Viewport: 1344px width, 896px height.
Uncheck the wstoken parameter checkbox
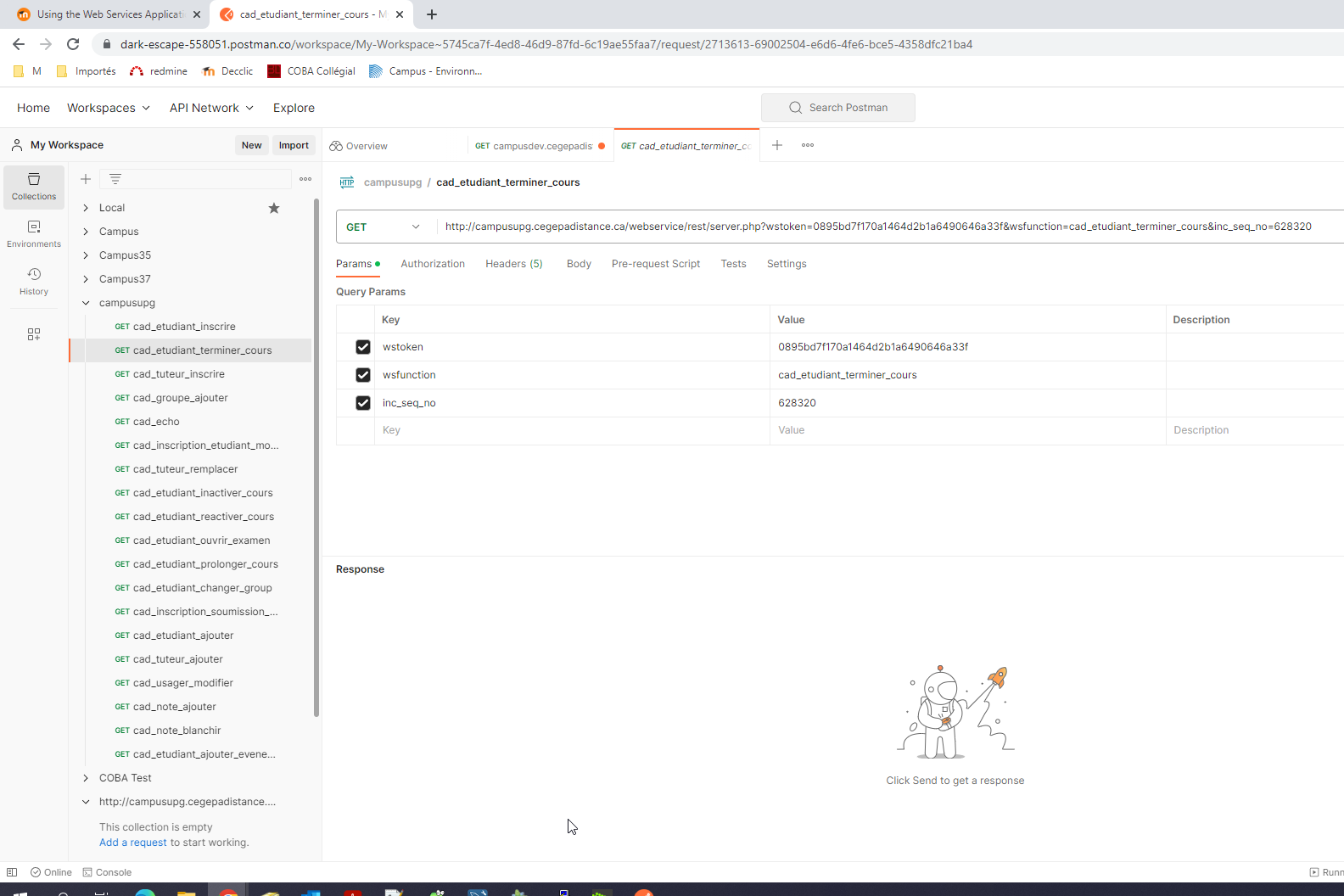click(x=363, y=347)
